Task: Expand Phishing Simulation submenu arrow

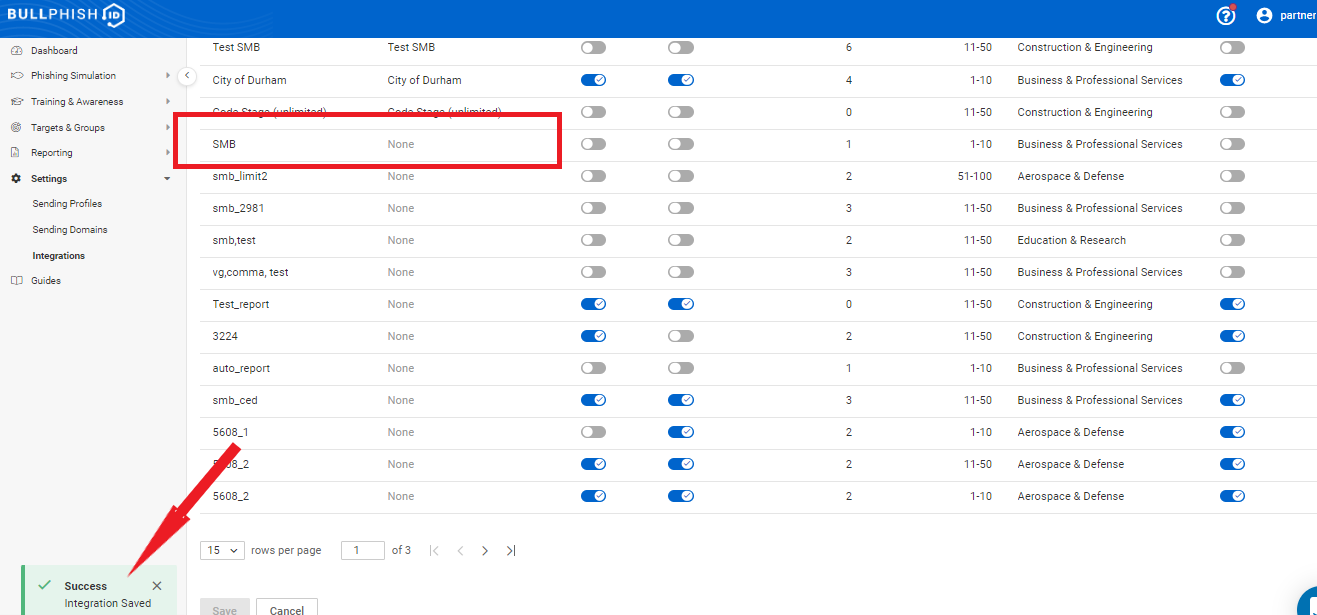Action: point(167,76)
